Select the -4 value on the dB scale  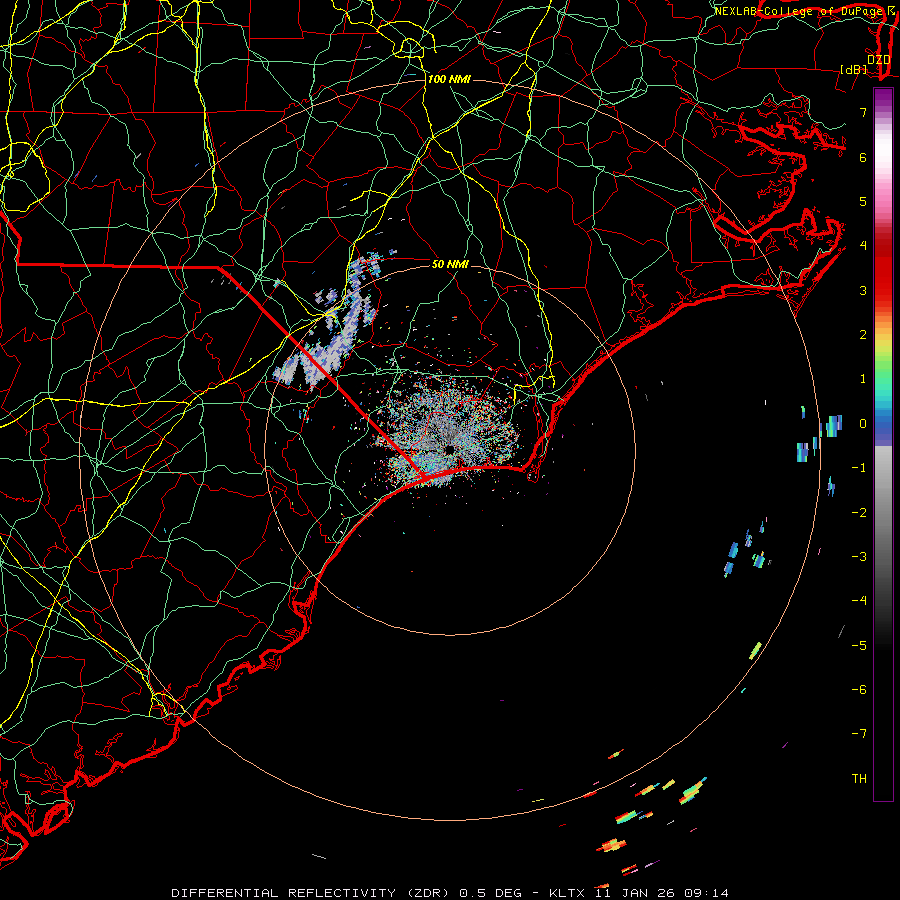[x=859, y=601]
